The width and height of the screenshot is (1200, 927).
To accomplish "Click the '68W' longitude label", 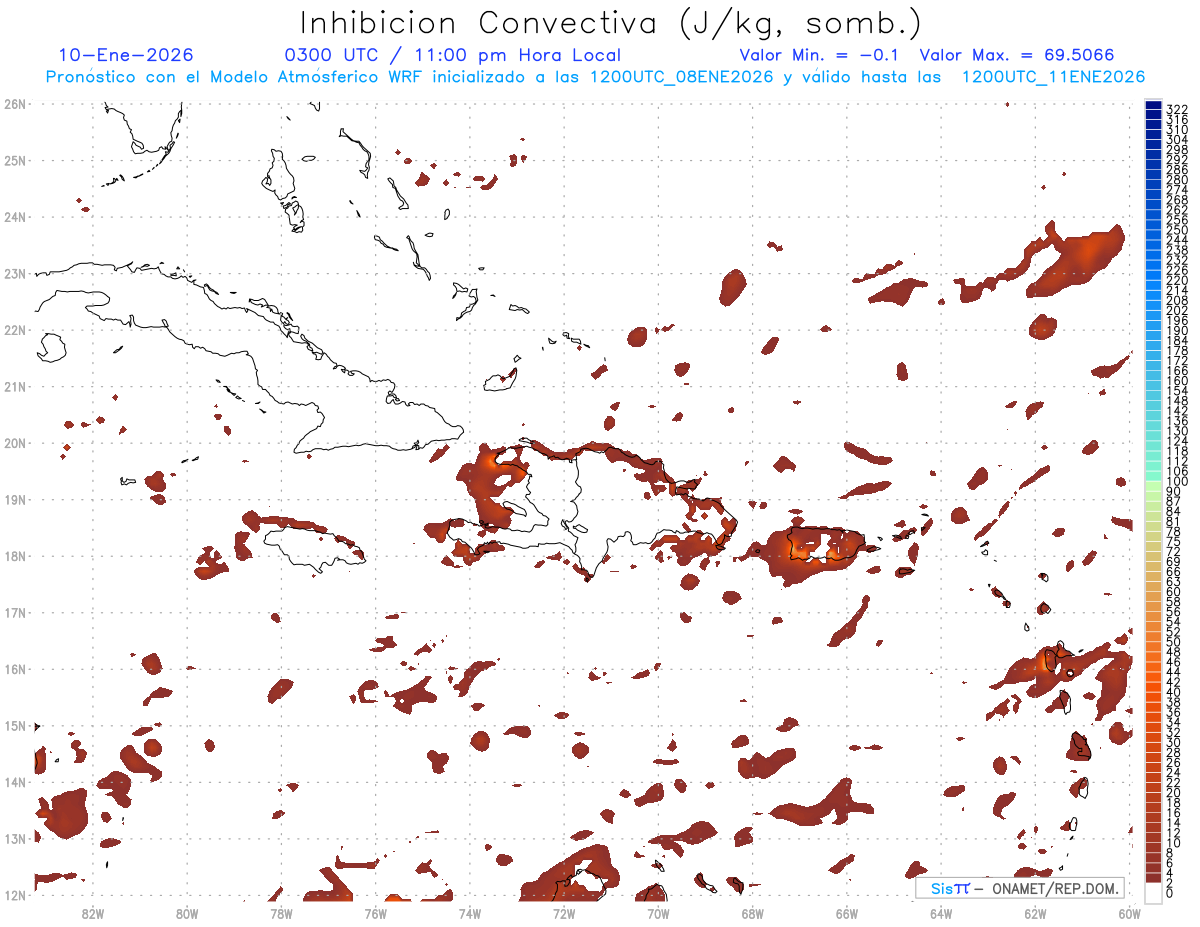I will click(752, 913).
